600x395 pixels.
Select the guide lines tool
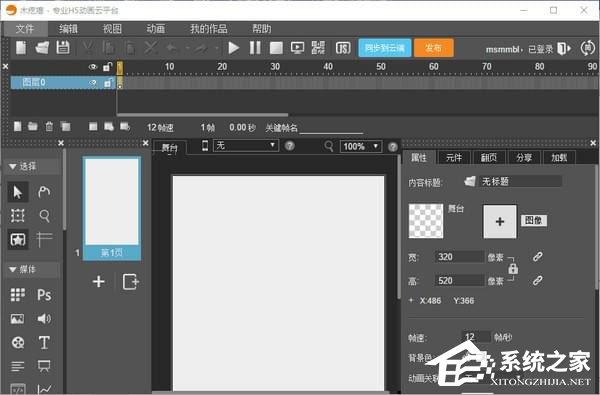point(44,240)
